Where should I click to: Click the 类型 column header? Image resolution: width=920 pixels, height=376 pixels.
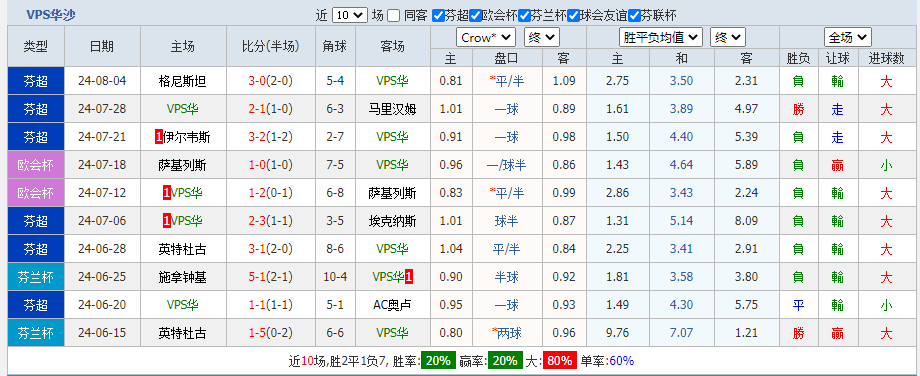point(36,46)
